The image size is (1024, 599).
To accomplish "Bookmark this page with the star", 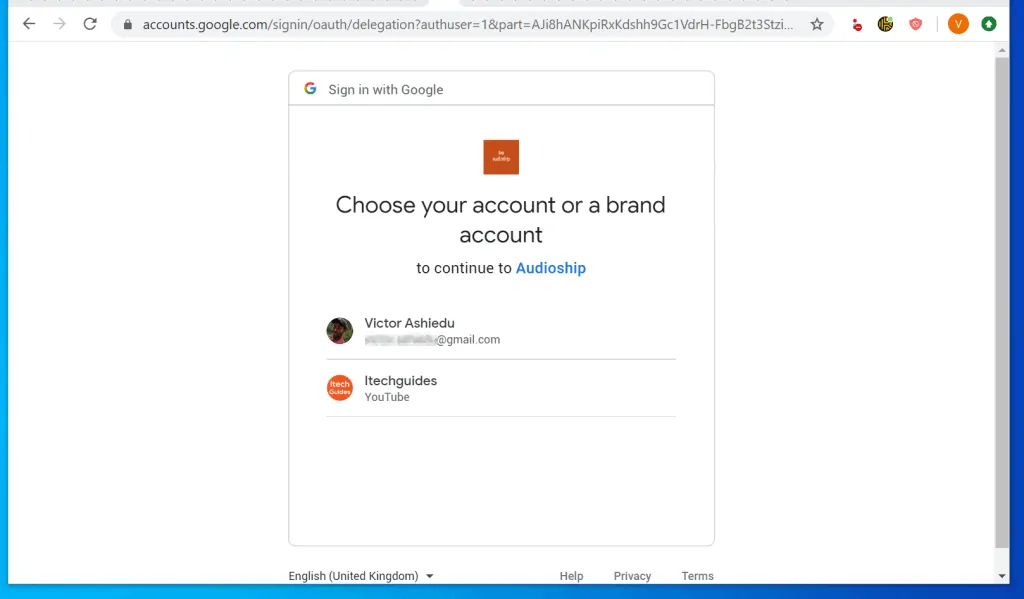I will coord(817,25).
